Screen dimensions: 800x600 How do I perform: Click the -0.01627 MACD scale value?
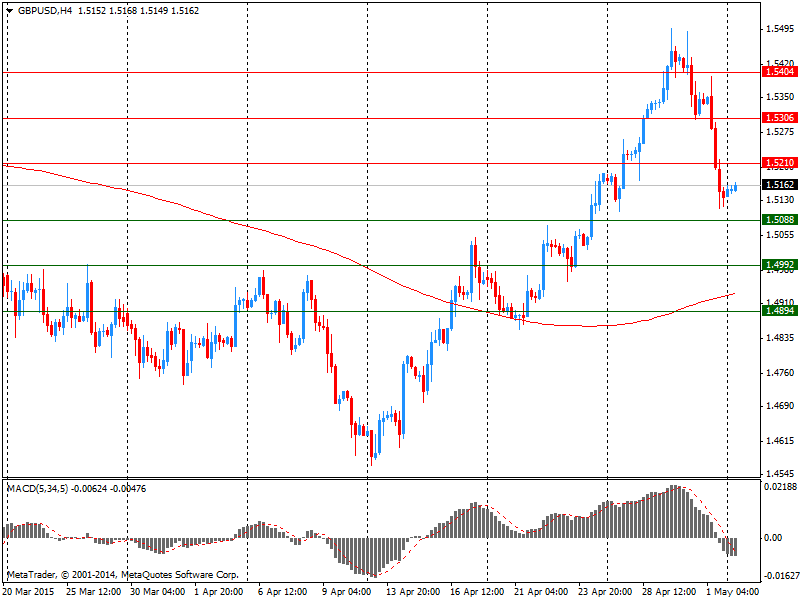pyautogui.click(x=780, y=576)
